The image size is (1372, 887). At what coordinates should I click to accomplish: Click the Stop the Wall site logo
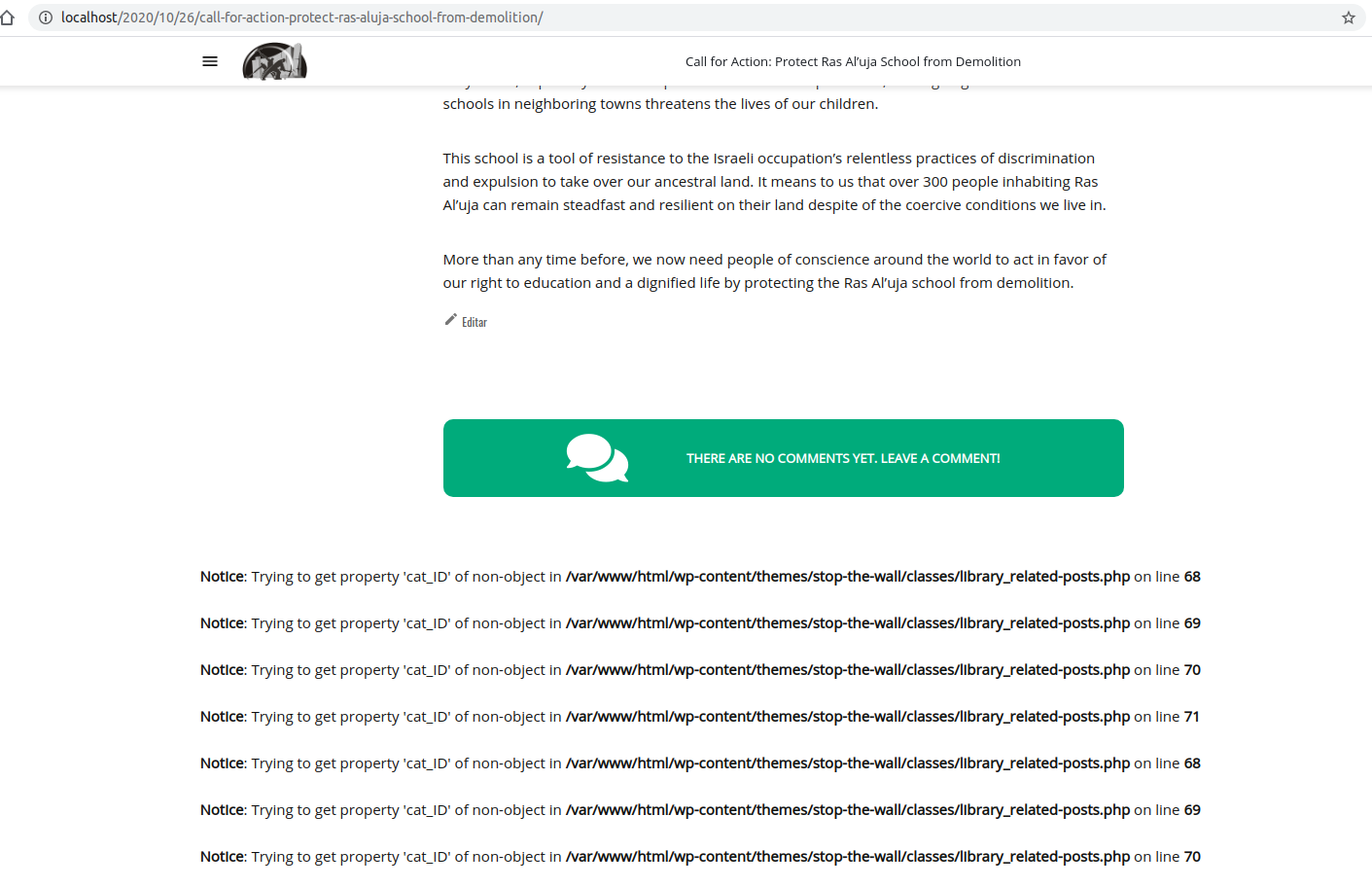click(x=275, y=61)
